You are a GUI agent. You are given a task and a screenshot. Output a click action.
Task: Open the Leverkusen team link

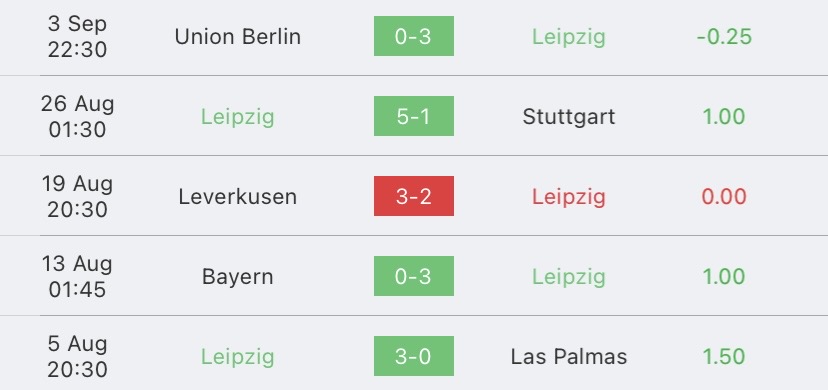tap(238, 196)
